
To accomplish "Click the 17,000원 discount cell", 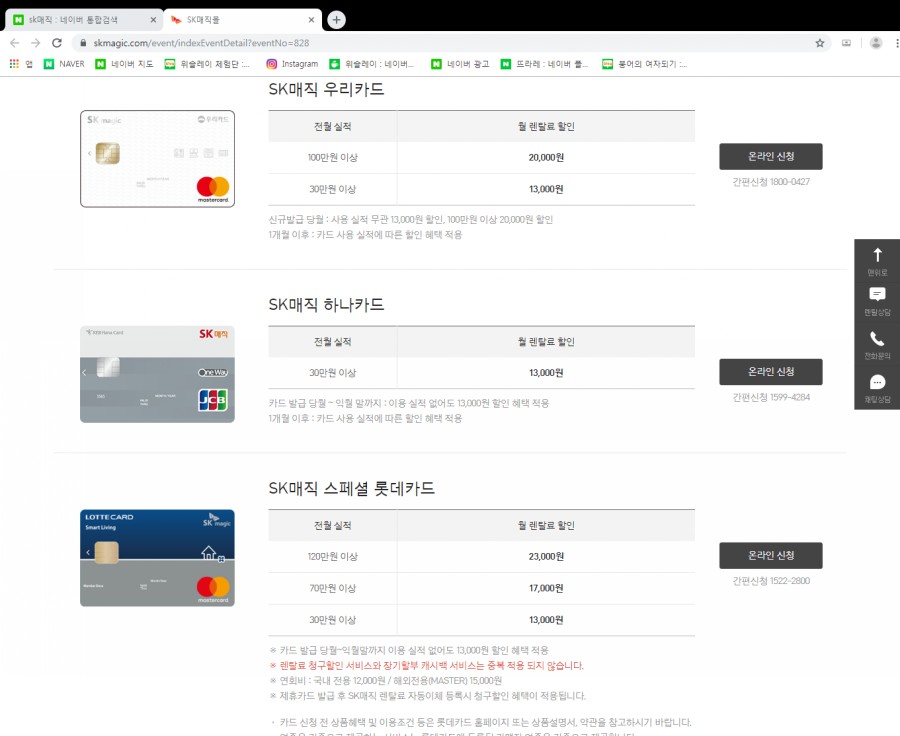I will coord(546,588).
